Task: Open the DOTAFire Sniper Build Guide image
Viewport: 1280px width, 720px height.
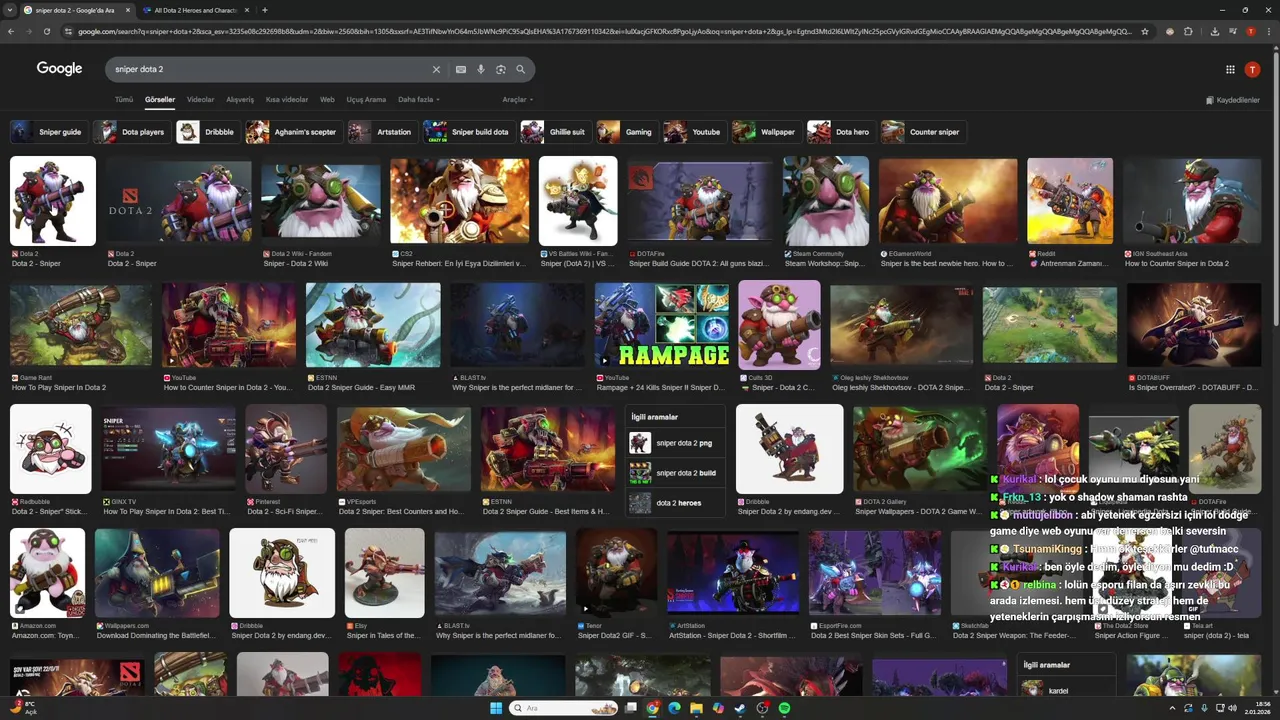Action: click(700, 201)
